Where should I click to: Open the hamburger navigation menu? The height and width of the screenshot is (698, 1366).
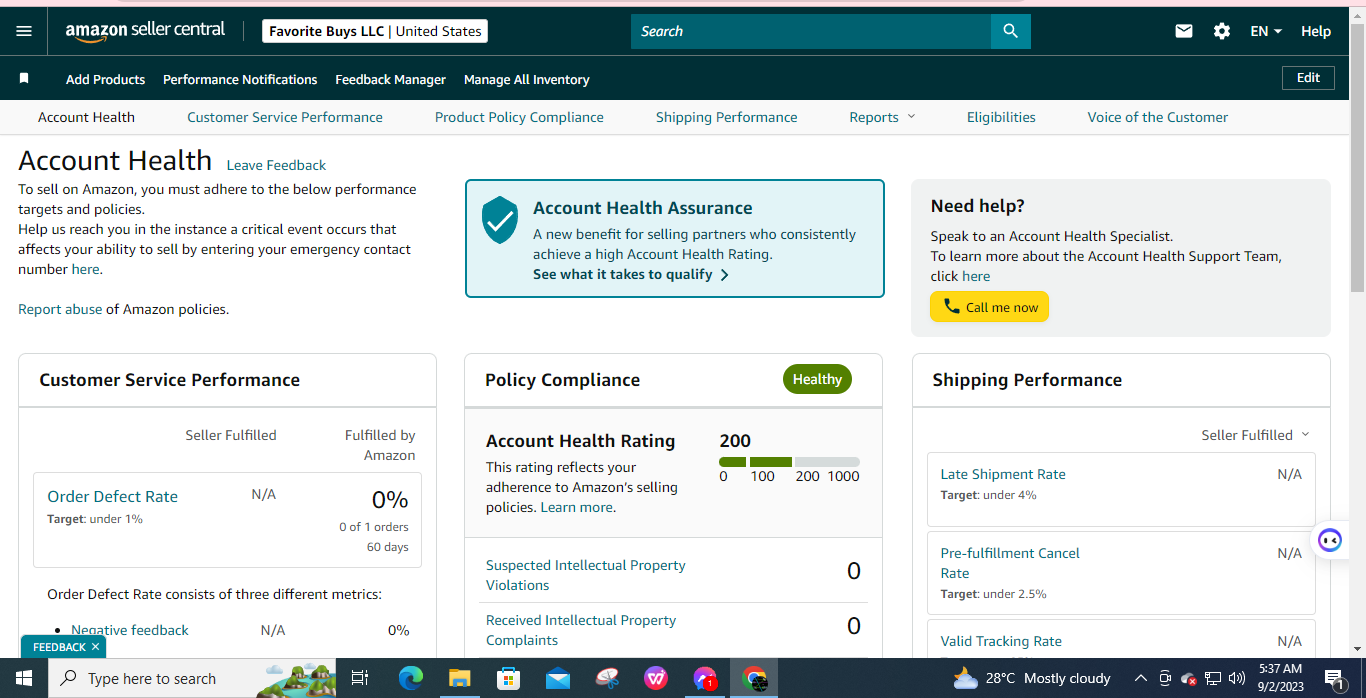coord(24,31)
